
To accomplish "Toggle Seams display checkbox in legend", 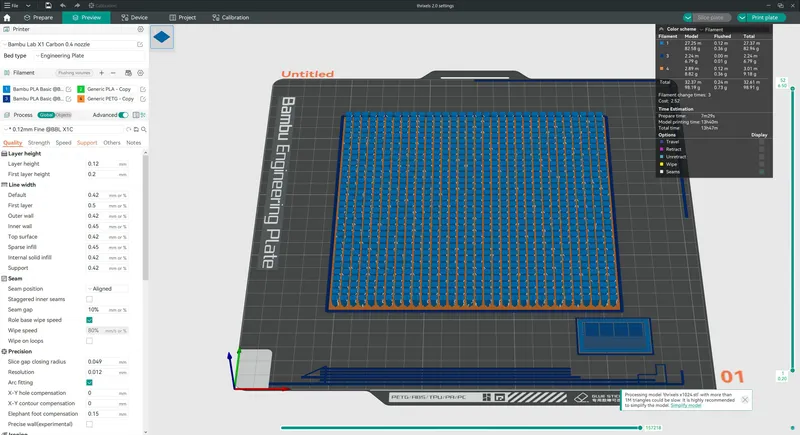I will (762, 172).
